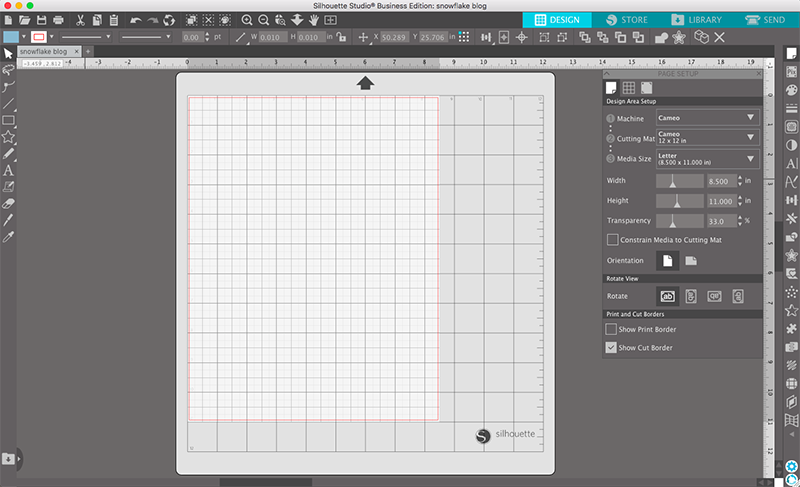The width and height of the screenshot is (800, 487).
Task: Expand the fill color dropdown arrow
Action: [x=23, y=37]
